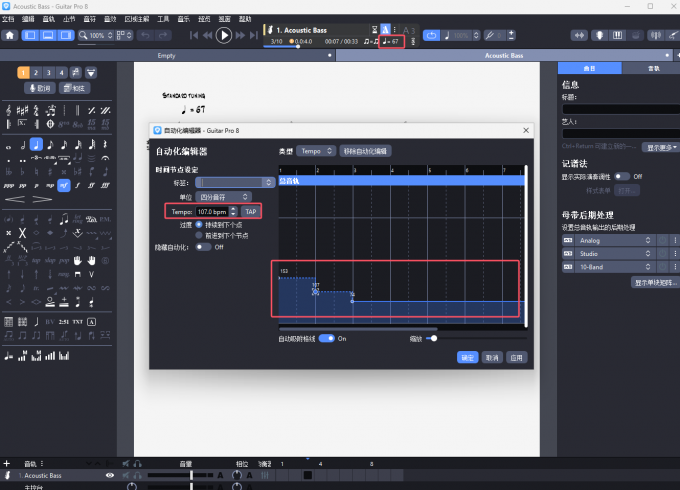
Task: Select the treble clef icon in the palette
Action: (x=8, y=107)
